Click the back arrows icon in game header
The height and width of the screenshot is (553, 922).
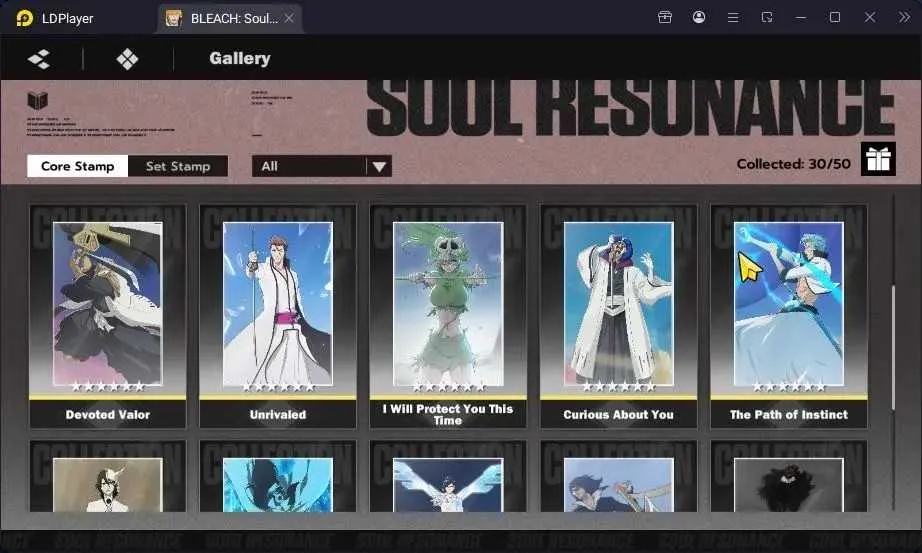click(x=39, y=59)
